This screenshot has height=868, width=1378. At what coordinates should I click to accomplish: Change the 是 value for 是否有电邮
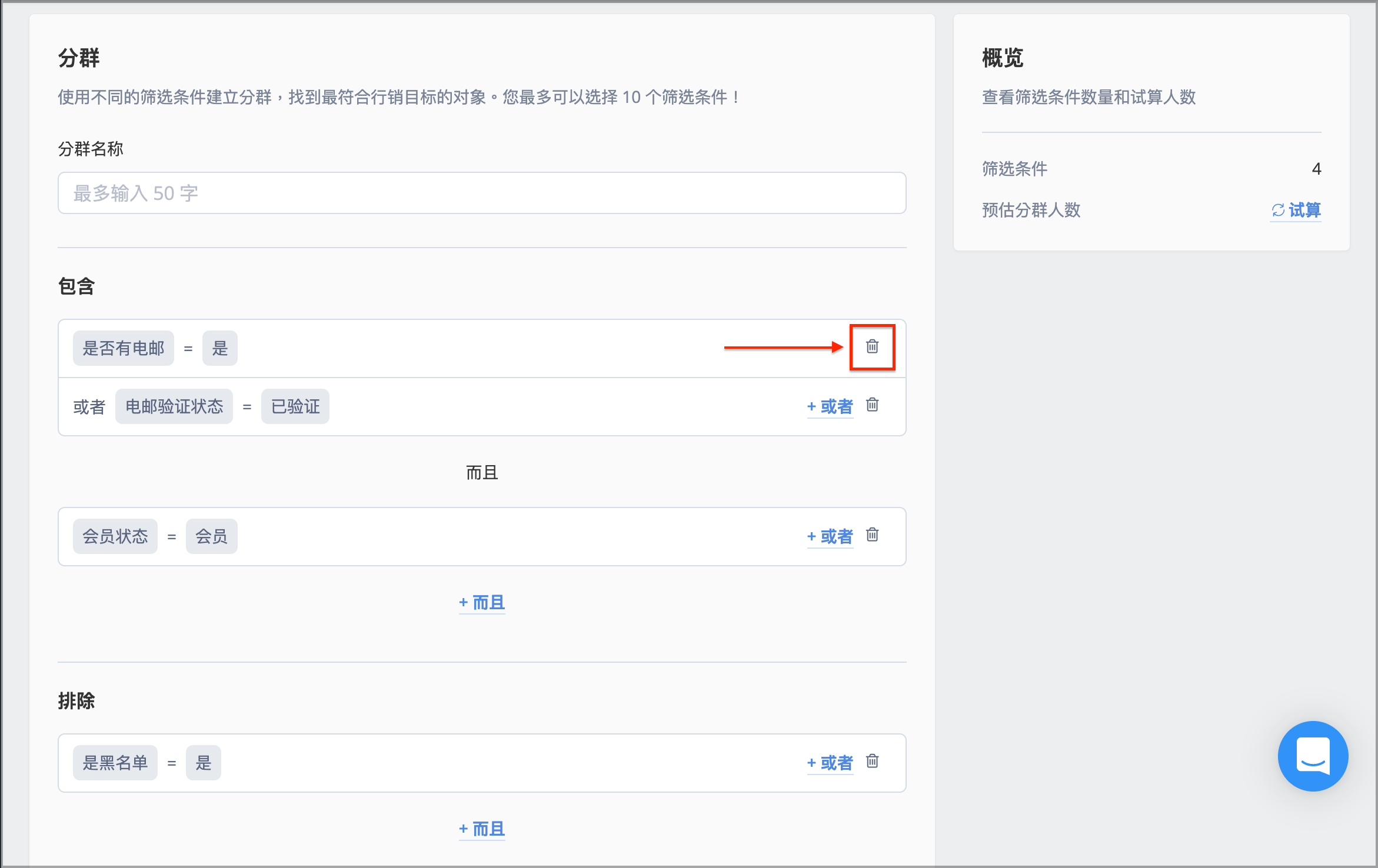[220, 348]
